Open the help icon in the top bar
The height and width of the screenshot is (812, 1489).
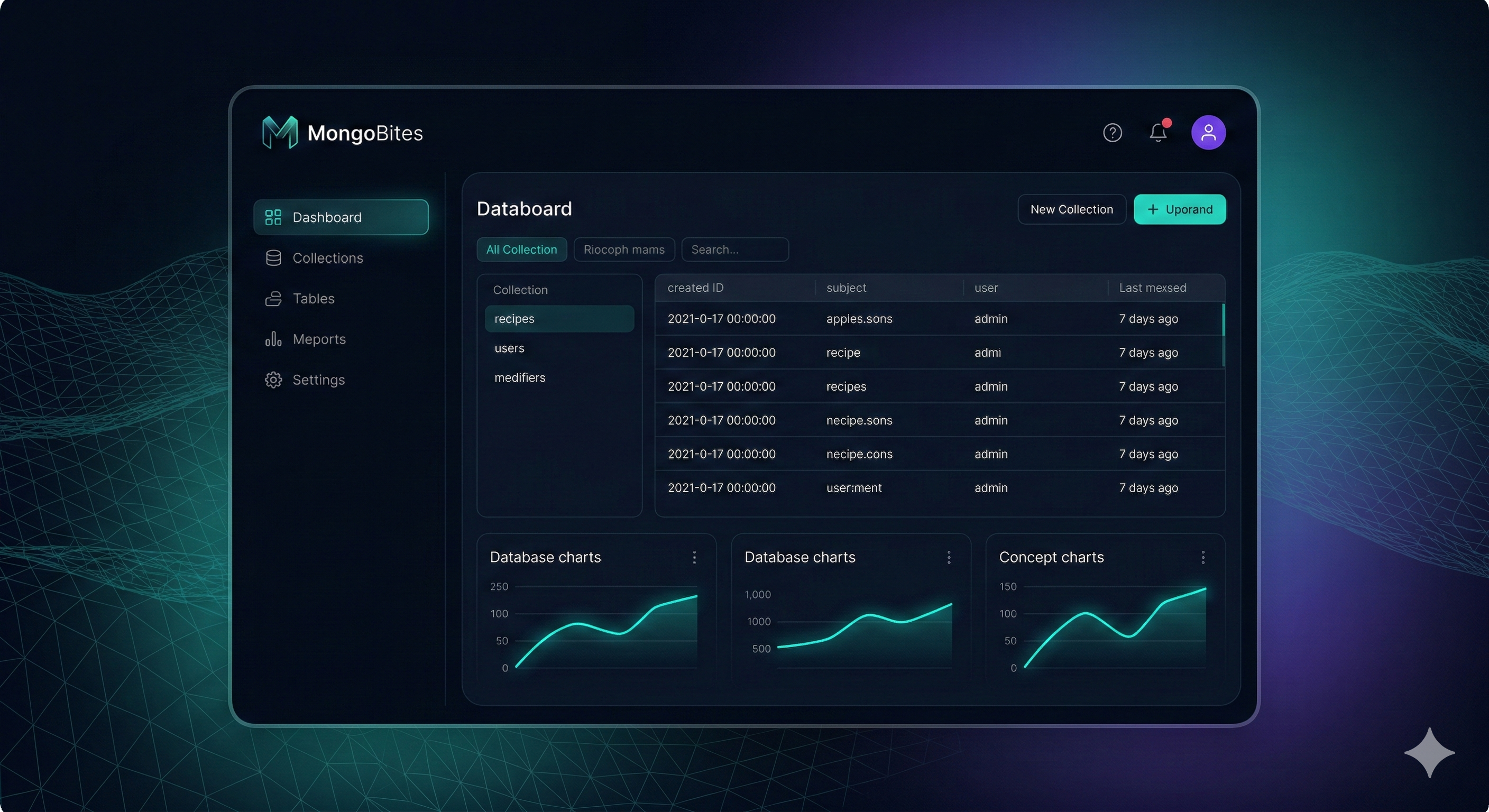(1111, 132)
